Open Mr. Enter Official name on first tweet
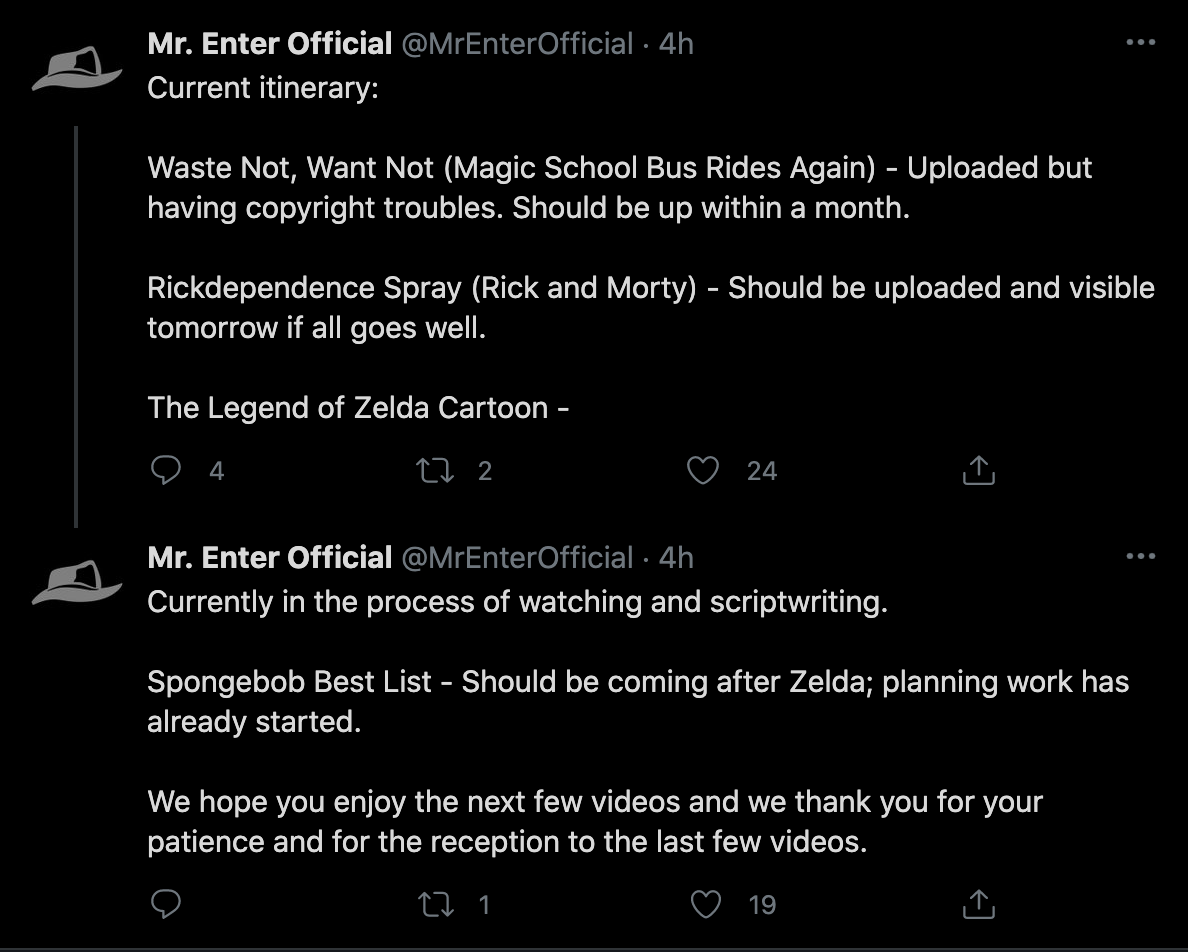 tap(269, 44)
